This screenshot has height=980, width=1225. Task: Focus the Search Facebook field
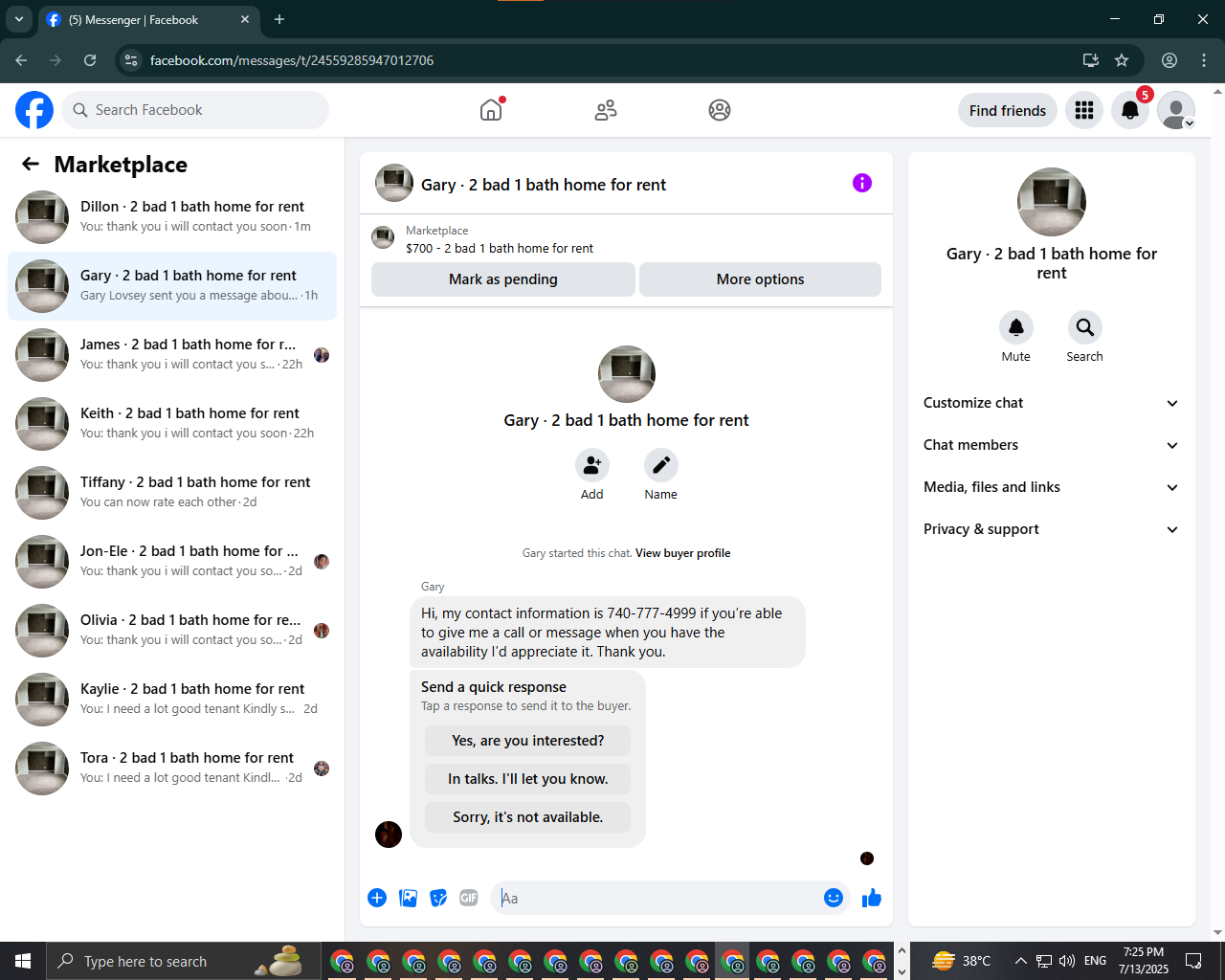pyautogui.click(x=195, y=110)
